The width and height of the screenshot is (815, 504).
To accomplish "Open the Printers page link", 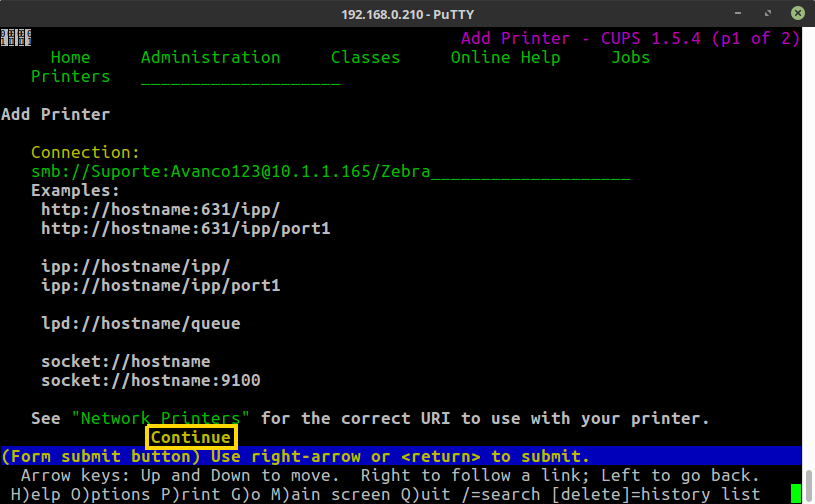I will [70, 76].
